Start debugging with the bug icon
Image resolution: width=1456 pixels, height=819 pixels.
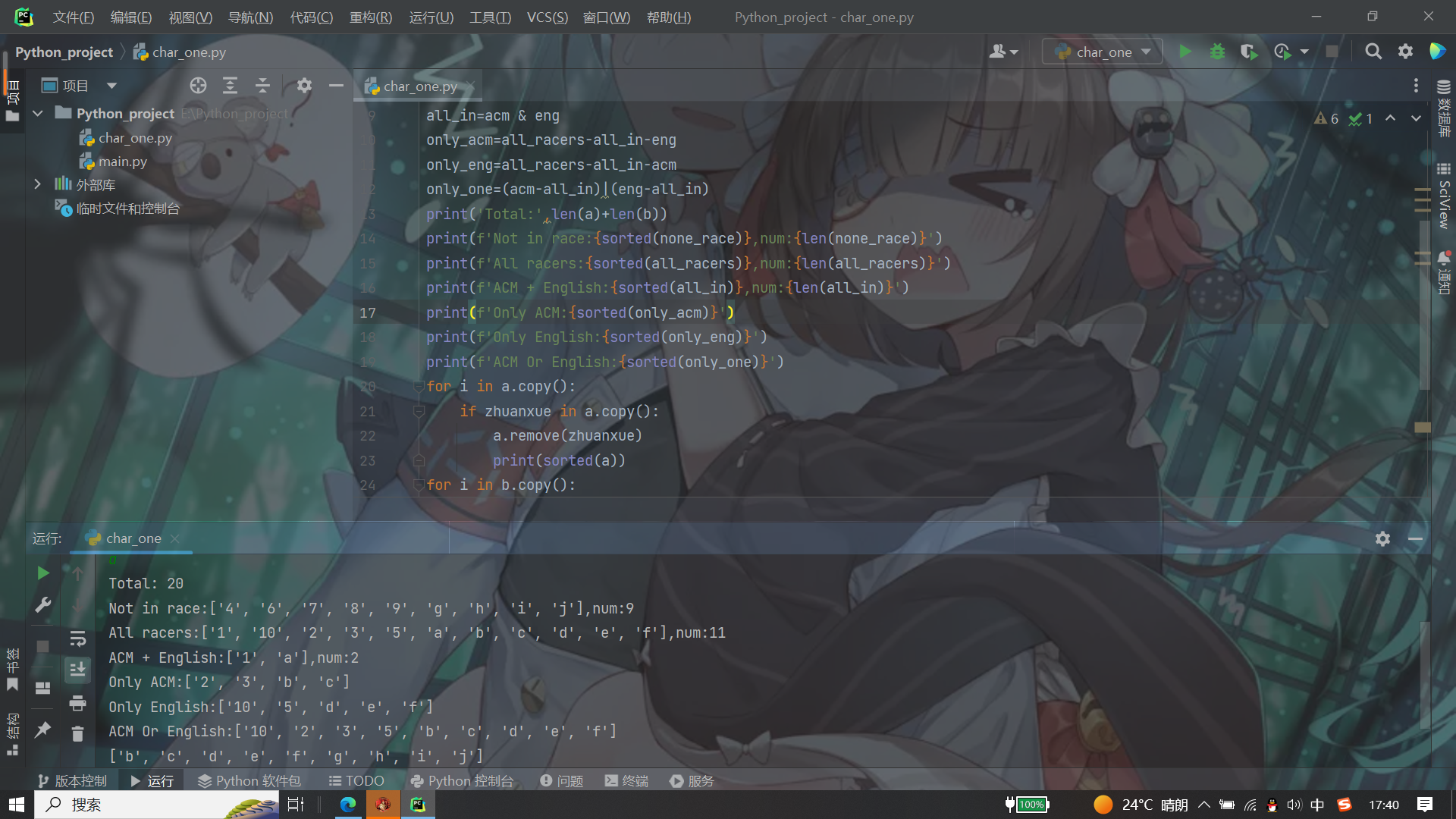(x=1217, y=52)
